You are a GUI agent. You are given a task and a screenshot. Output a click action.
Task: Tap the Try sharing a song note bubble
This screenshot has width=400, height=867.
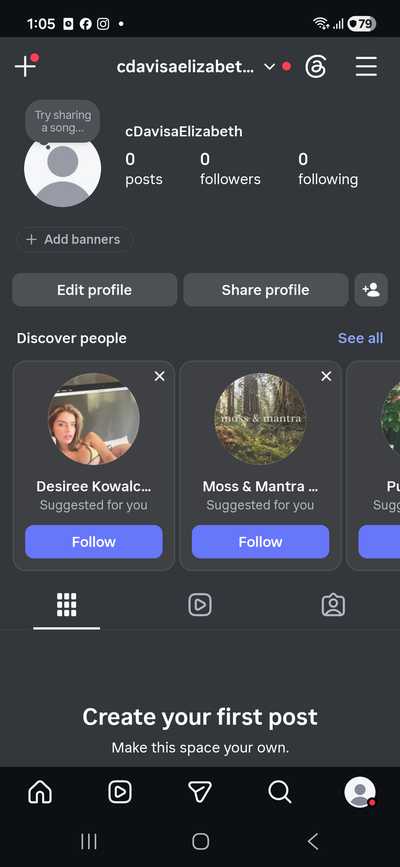pyautogui.click(x=63, y=121)
